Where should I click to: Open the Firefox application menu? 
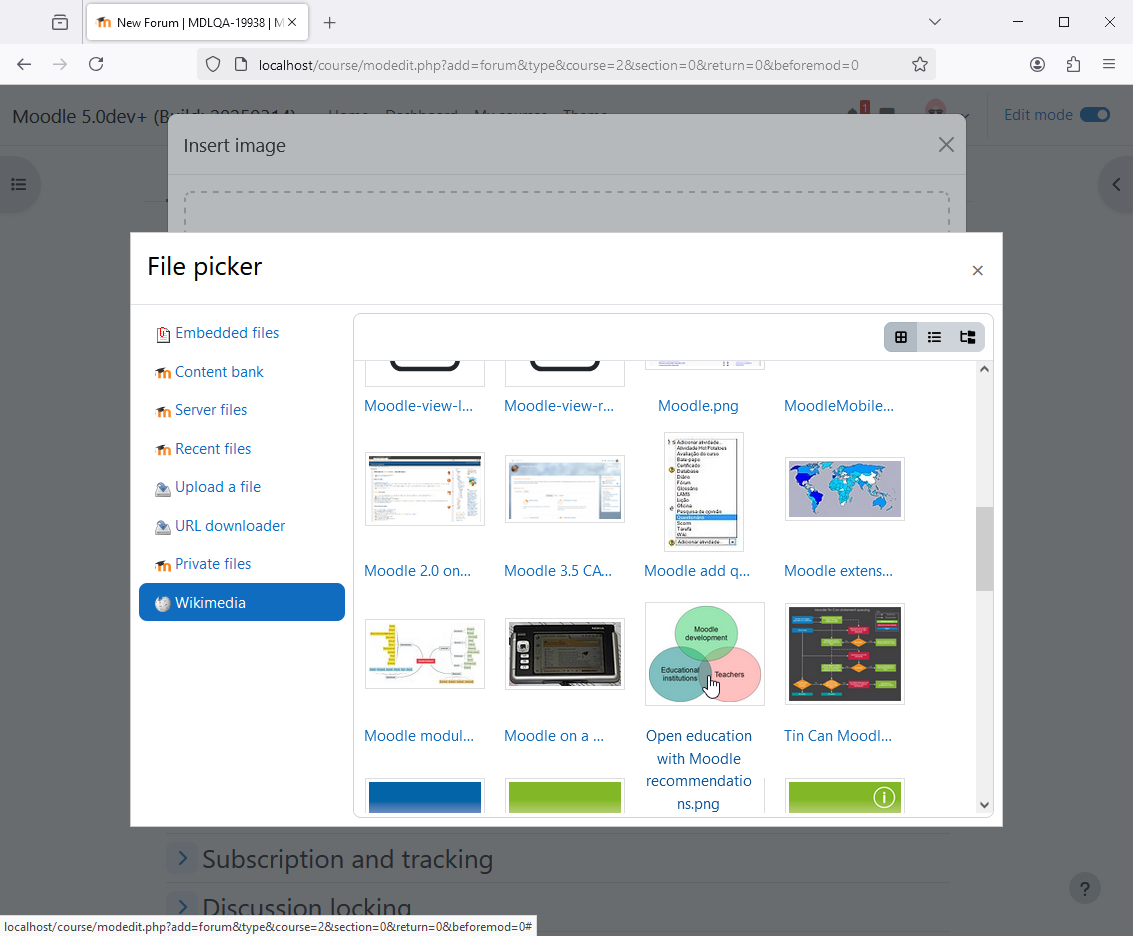[x=1108, y=64]
